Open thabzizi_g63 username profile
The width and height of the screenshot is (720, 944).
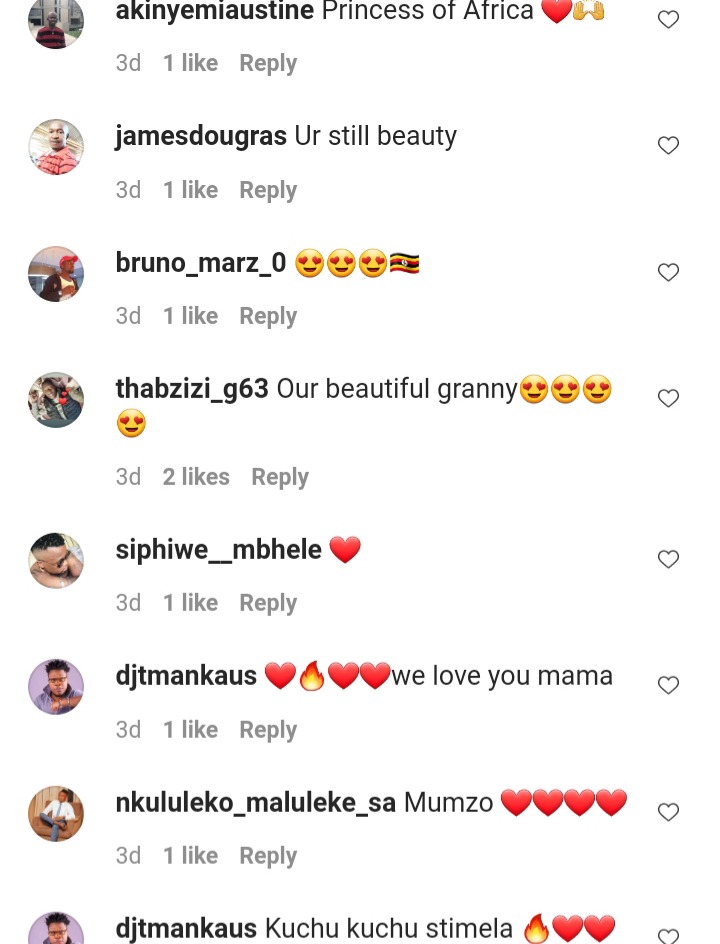click(192, 389)
